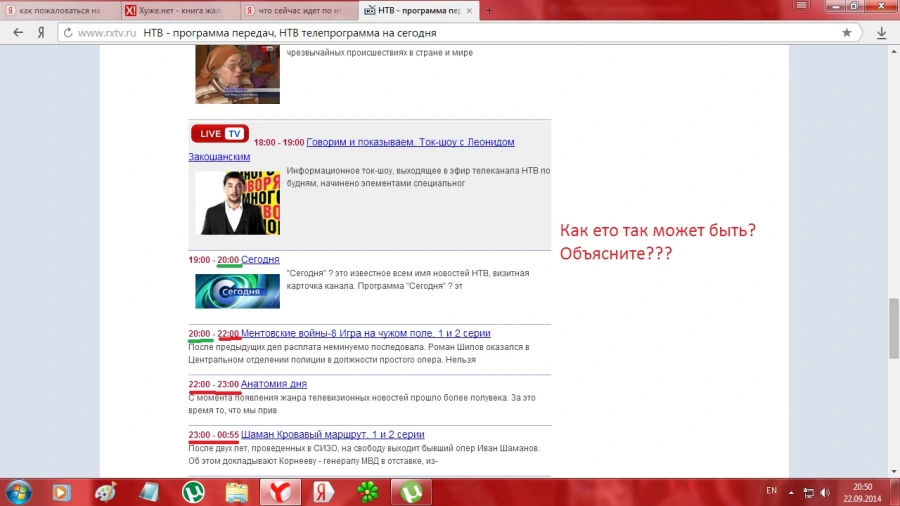Viewport: 900px width, 506px height.
Task: Switch to the 'как пожаловаться на' tab
Action: click(60, 10)
